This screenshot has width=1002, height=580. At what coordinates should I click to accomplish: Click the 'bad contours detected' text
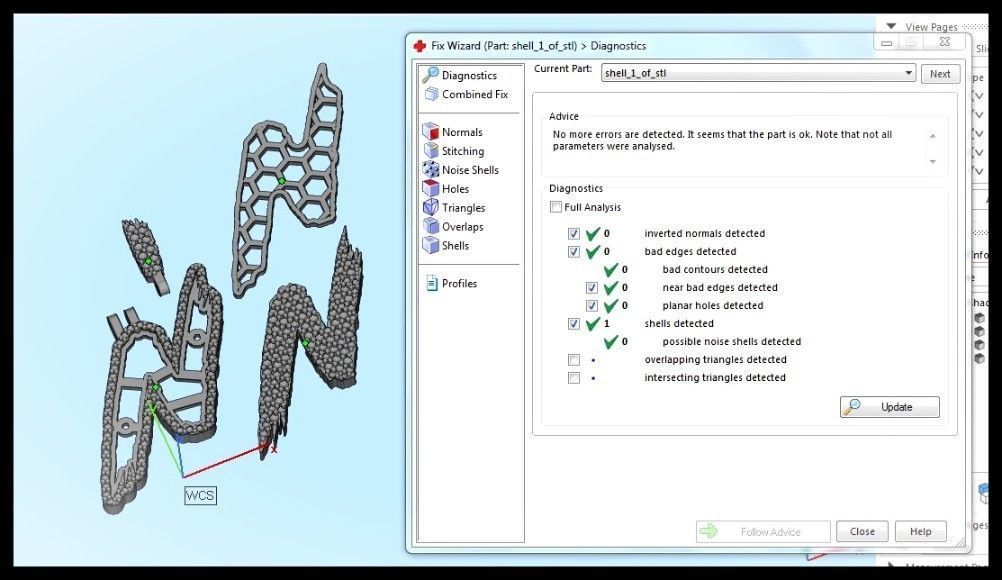(x=715, y=270)
